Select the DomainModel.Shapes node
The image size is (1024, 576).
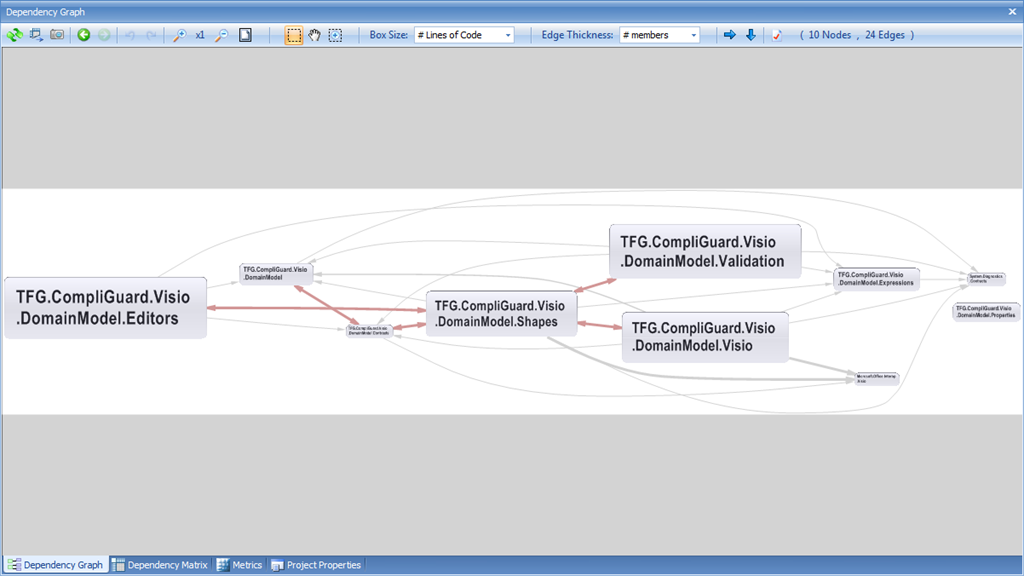502,313
